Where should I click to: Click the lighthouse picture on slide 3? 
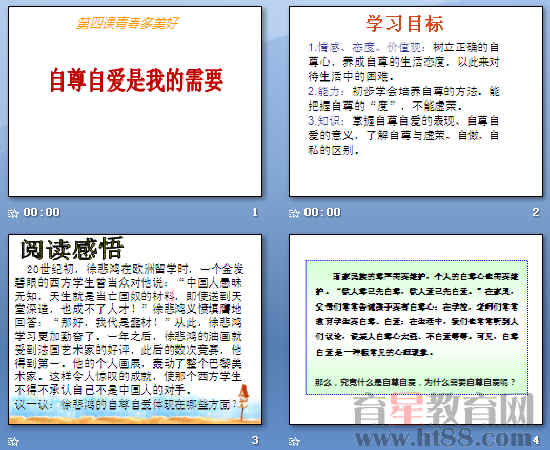[243, 402]
